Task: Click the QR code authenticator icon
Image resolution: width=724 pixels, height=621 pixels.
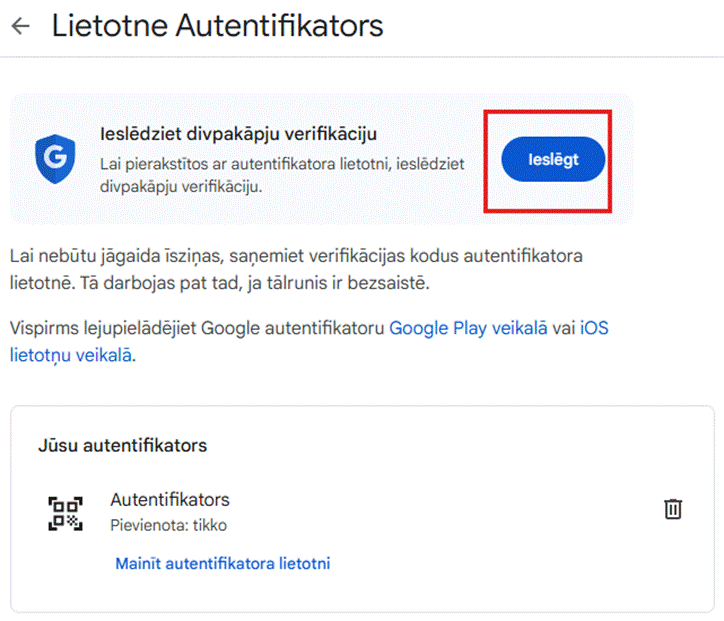Action: pyautogui.click(x=66, y=513)
